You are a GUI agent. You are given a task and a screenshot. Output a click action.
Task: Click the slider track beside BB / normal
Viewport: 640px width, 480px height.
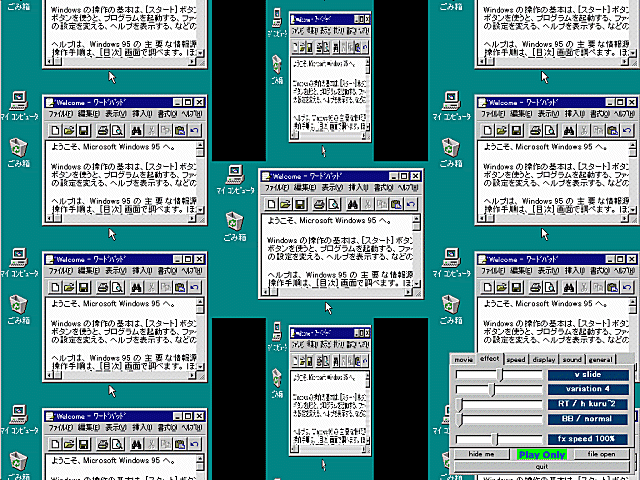[499, 419]
